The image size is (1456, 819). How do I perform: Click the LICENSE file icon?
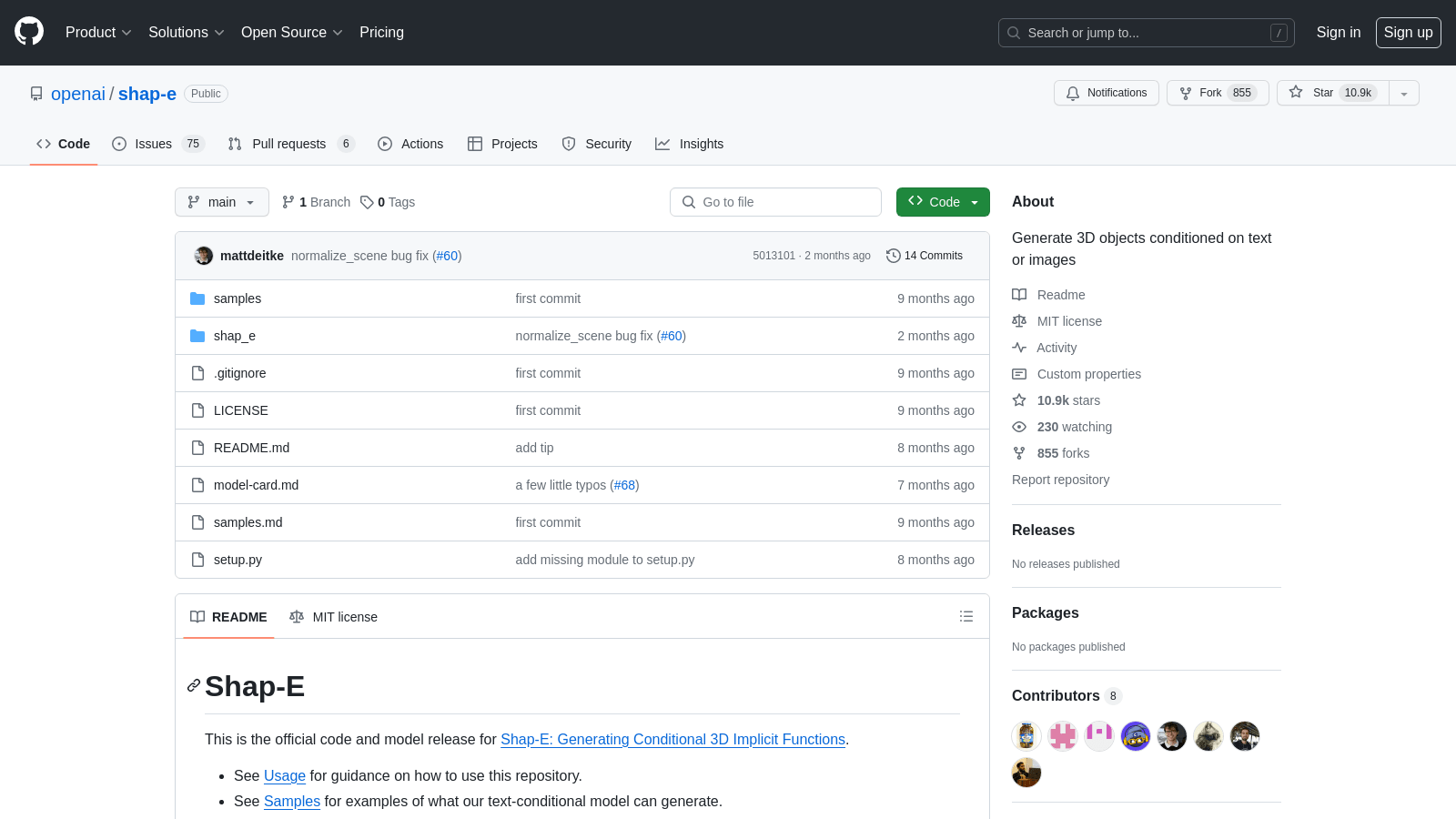[197, 410]
